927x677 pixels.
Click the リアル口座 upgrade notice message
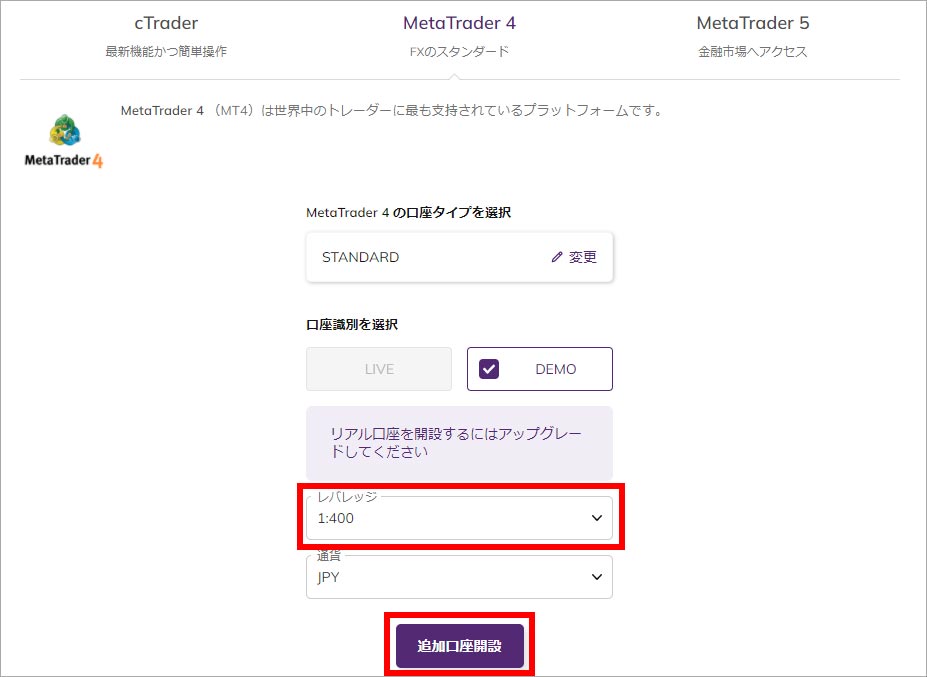coord(459,443)
